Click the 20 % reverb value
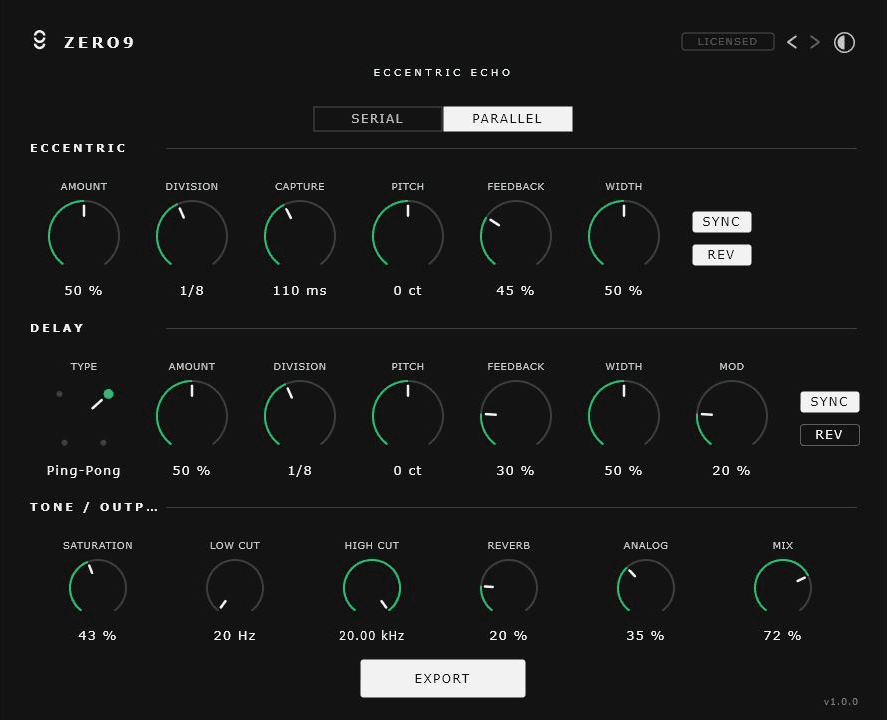The width and height of the screenshot is (887, 720). (x=509, y=636)
